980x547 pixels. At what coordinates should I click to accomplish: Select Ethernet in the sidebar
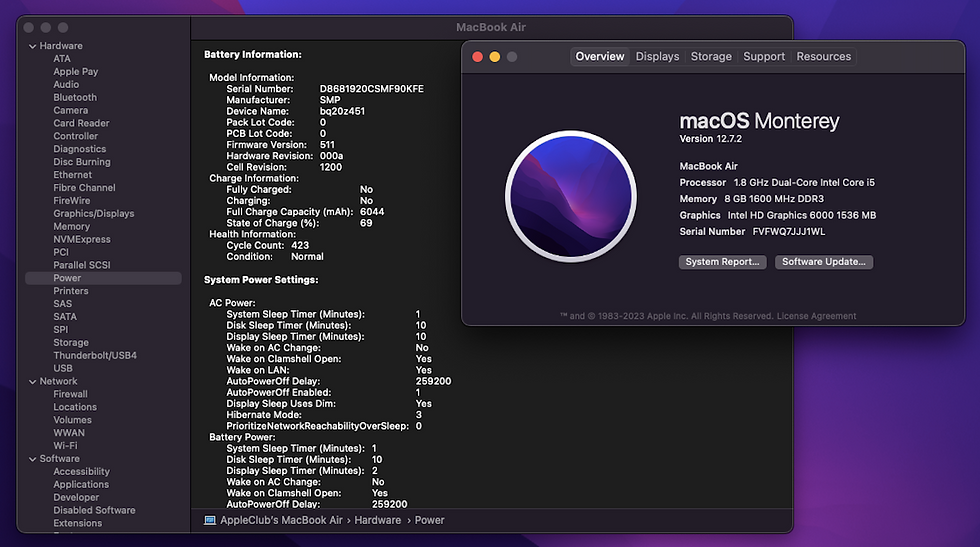72,175
